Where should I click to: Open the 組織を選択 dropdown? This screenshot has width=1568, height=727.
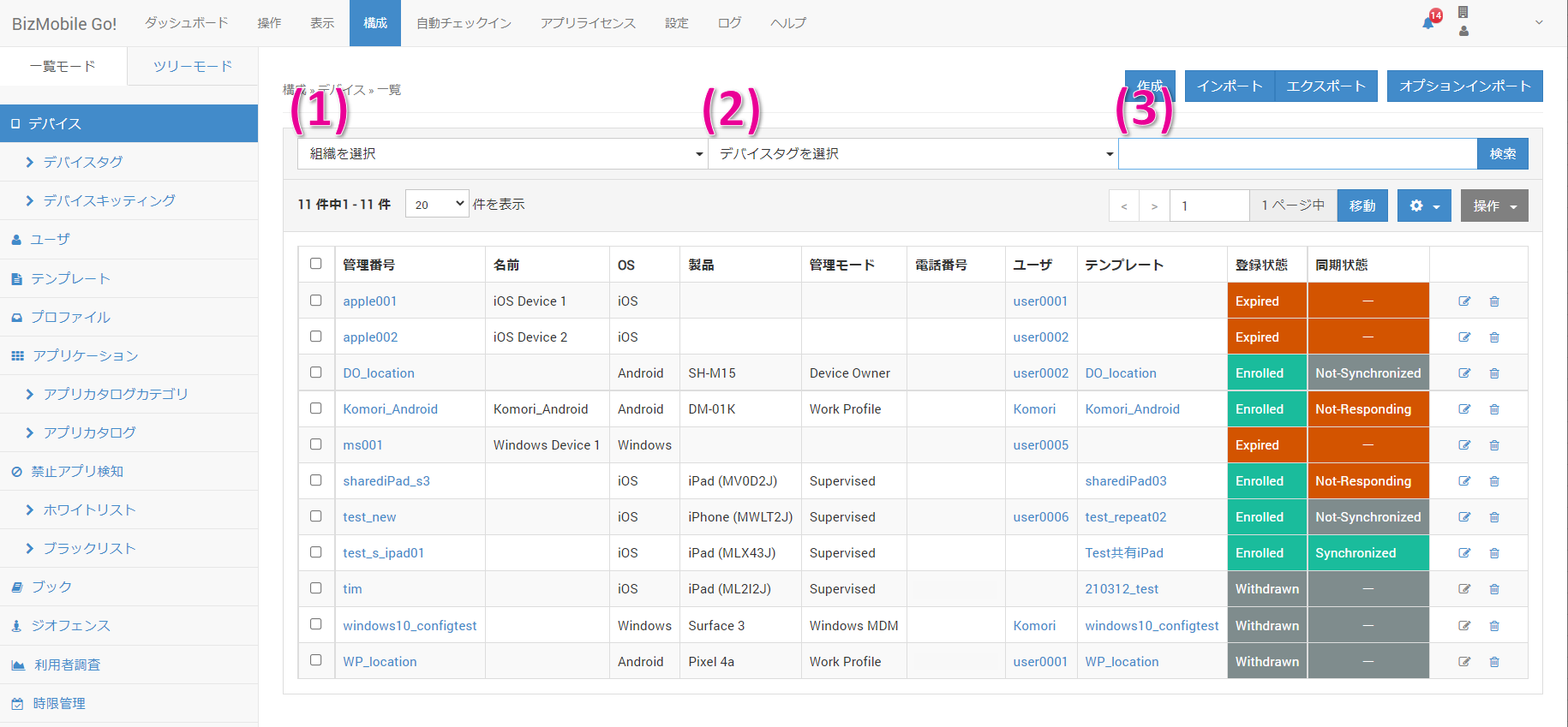pyautogui.click(x=503, y=154)
